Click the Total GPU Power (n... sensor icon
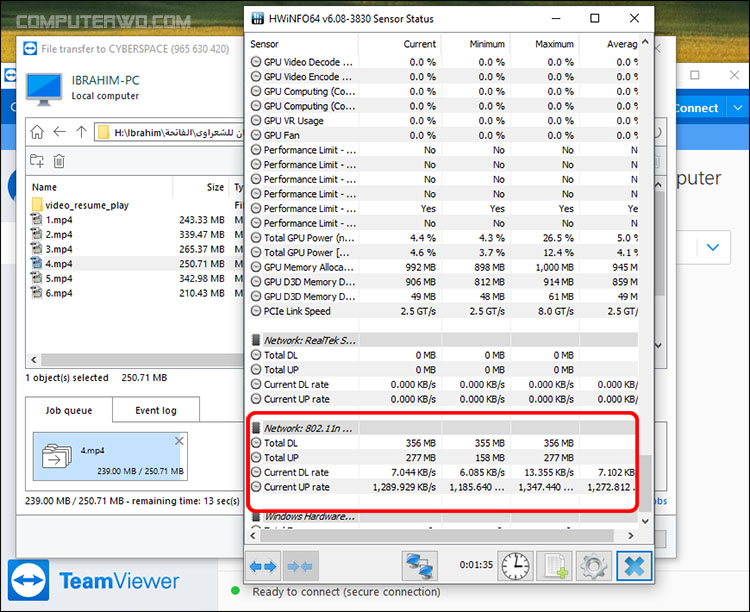This screenshot has width=750, height=612. [x=256, y=238]
